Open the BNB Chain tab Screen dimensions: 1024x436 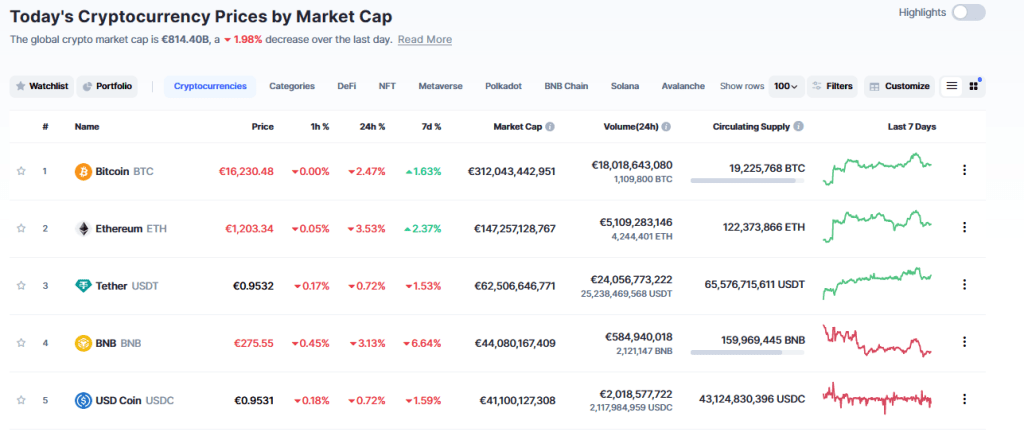pos(566,86)
